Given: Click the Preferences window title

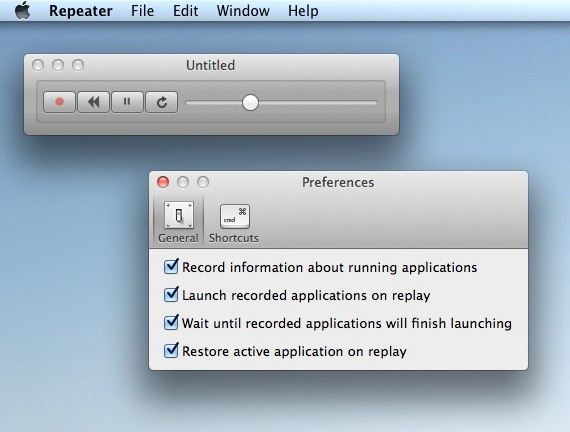Looking at the screenshot, I should (338, 182).
